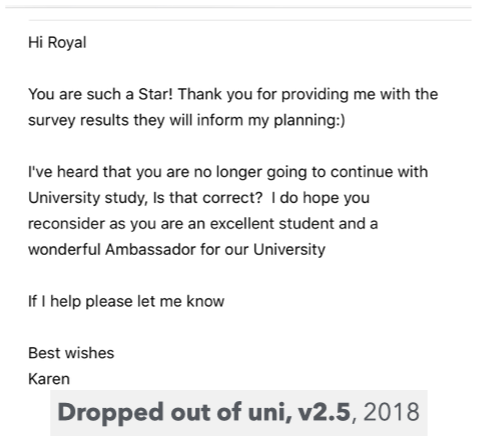The image size is (480, 440).
Task: Click the bold caption "Dropped out of uni, v2.5"
Action: pyautogui.click(x=204, y=413)
